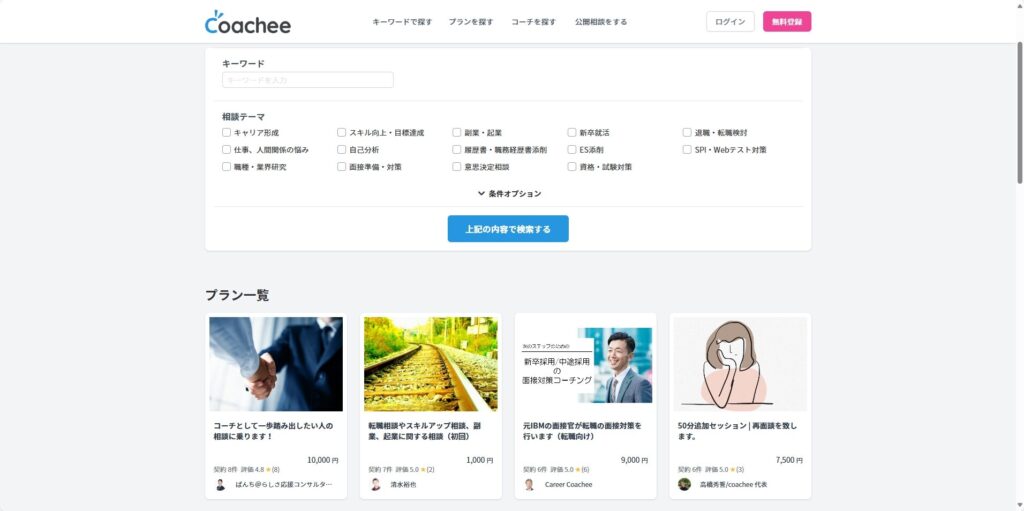Enable the ES添削 checkbox

[x=572, y=149]
